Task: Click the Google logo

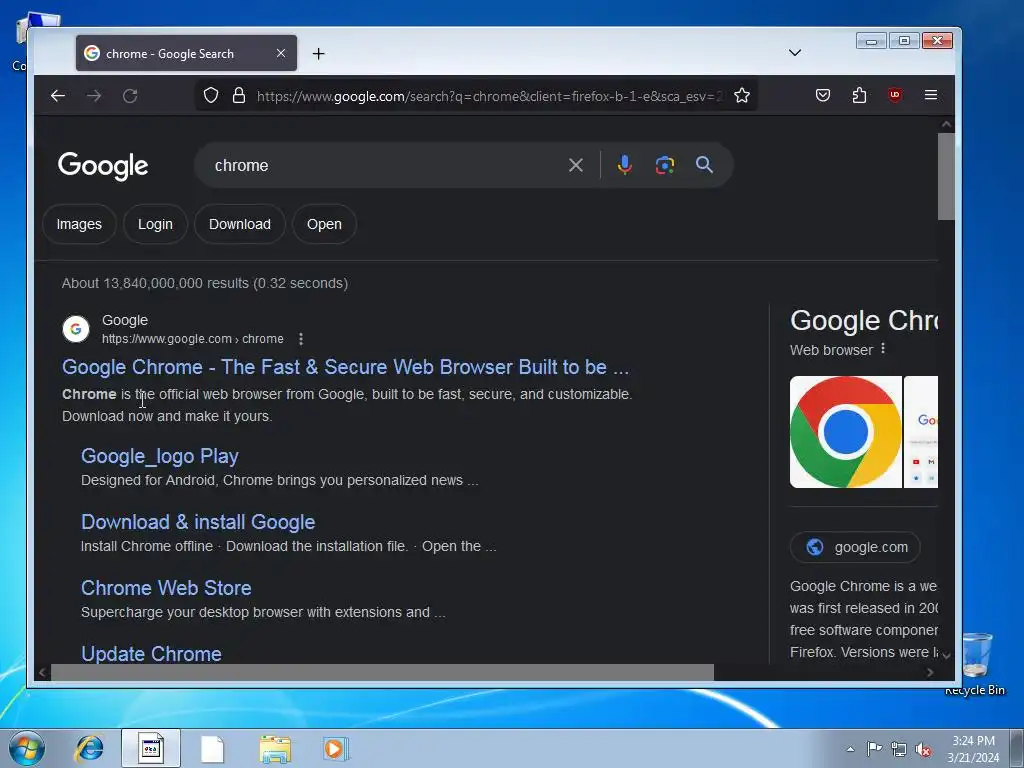Action: pos(103,166)
